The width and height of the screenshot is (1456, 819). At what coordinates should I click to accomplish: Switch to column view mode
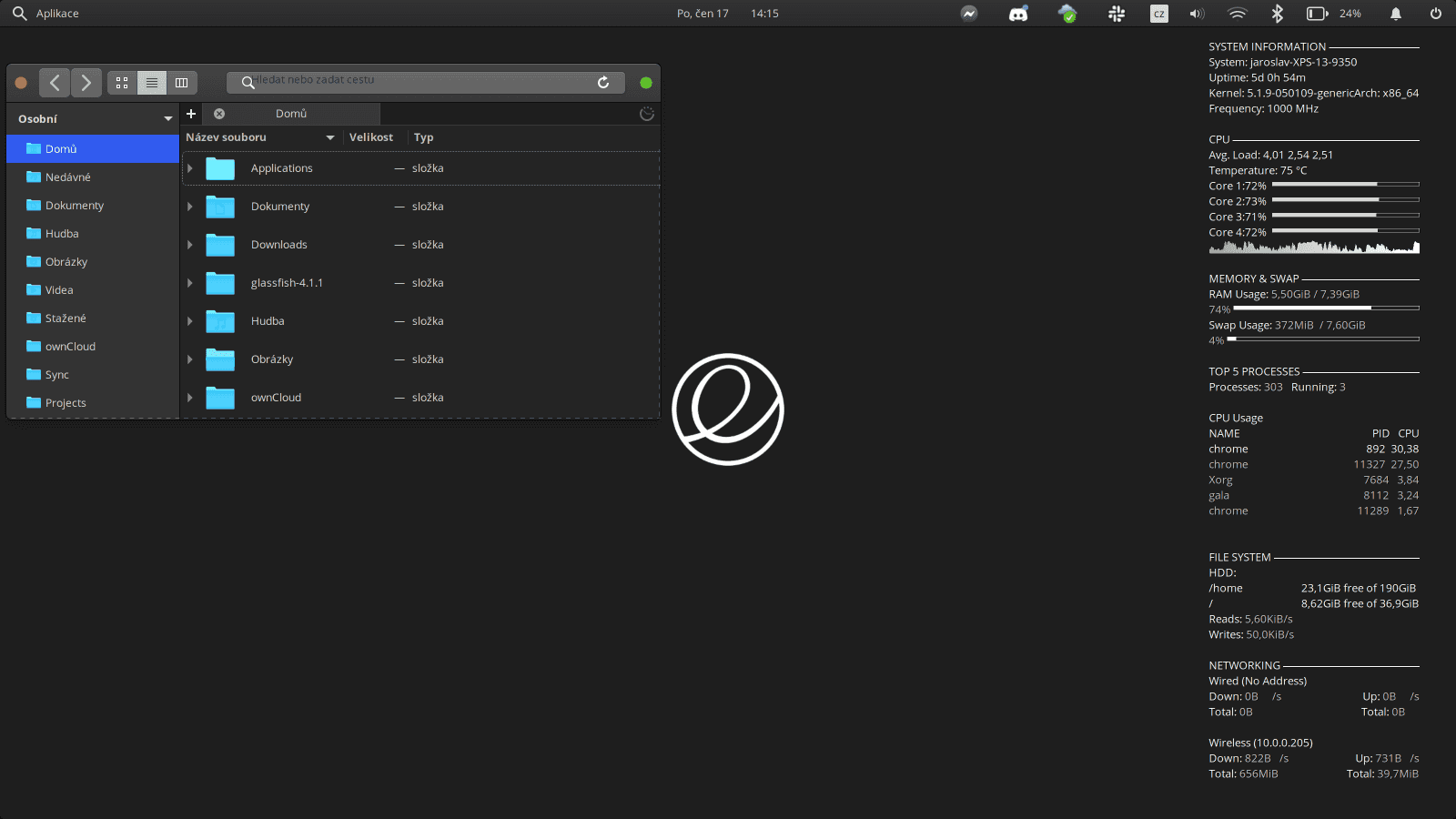(182, 83)
